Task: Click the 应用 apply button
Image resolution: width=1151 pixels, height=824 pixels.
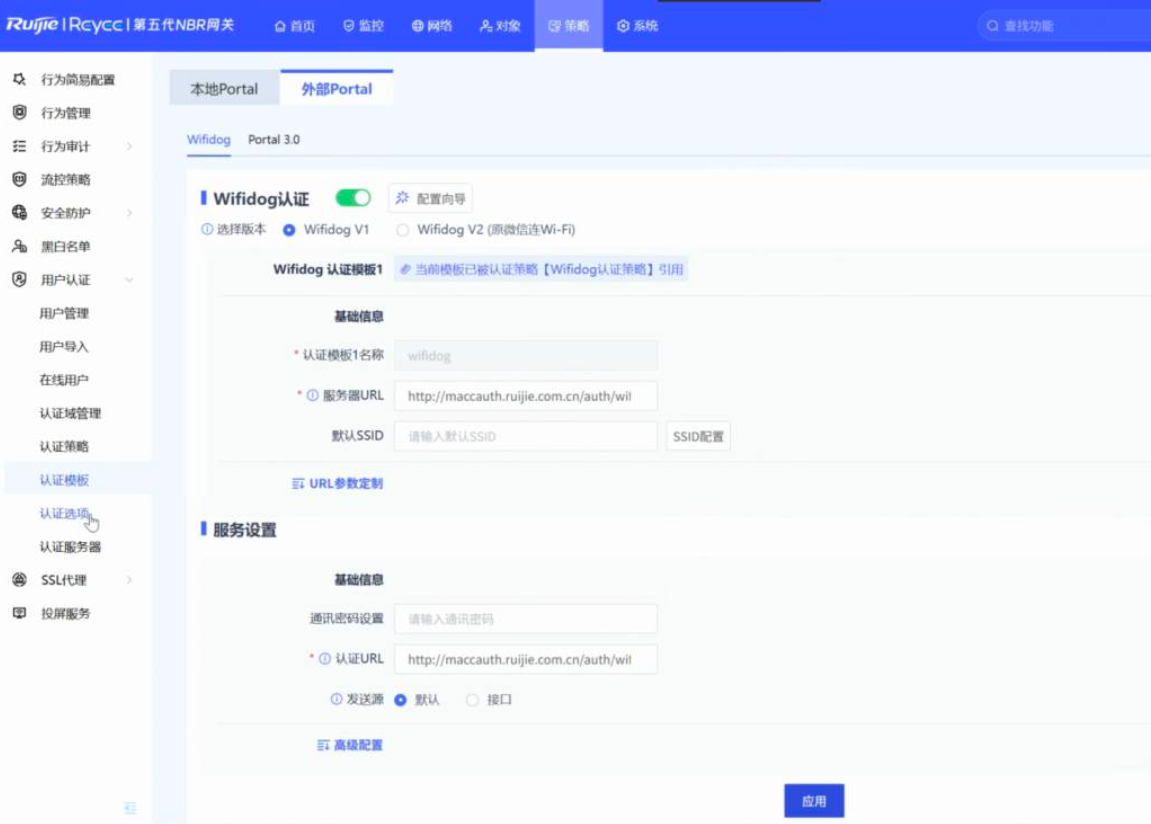Action: [813, 801]
